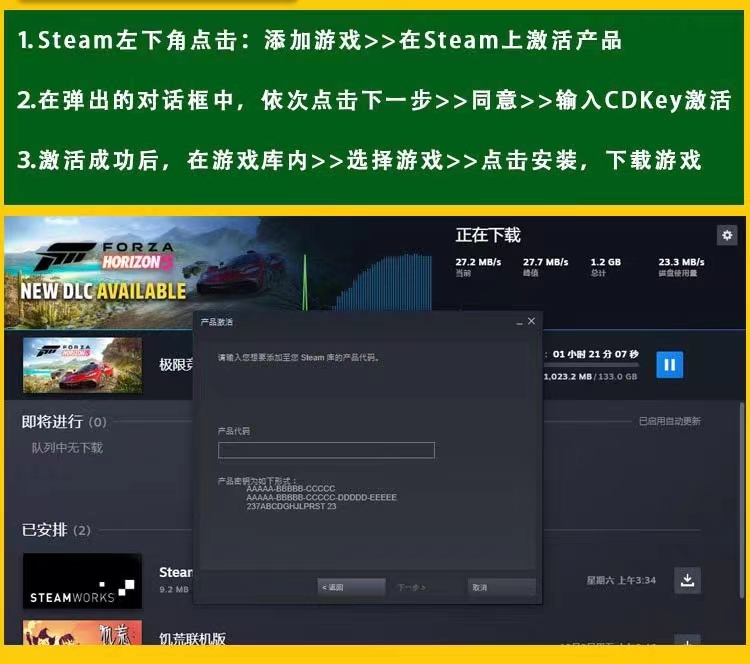Screen dimensions: 750x664
Task: Open Steamworks thumbnail in scheduled list
Action: point(82,581)
